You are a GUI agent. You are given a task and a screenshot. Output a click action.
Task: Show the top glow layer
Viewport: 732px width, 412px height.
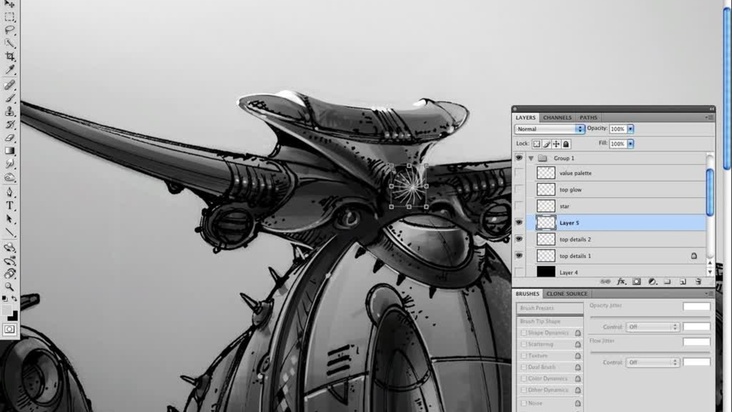tap(519, 190)
